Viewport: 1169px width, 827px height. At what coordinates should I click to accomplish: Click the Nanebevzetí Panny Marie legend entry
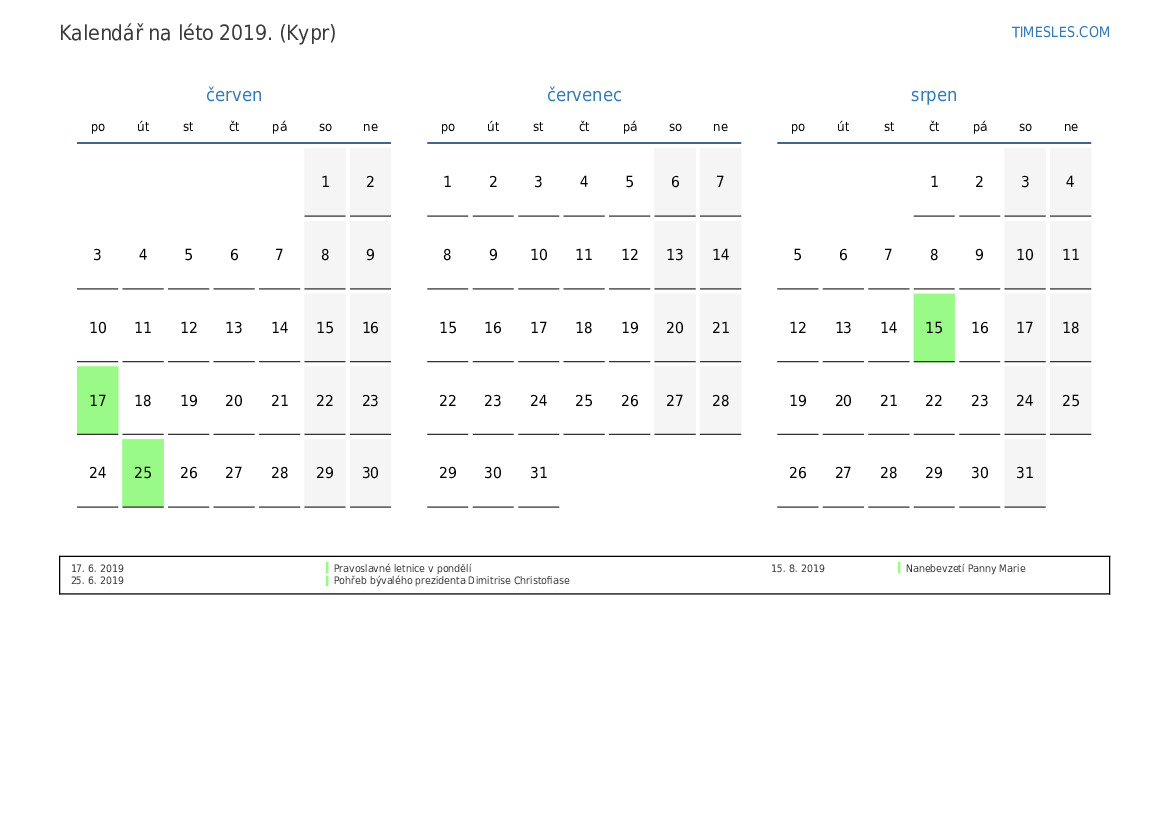[965, 569]
